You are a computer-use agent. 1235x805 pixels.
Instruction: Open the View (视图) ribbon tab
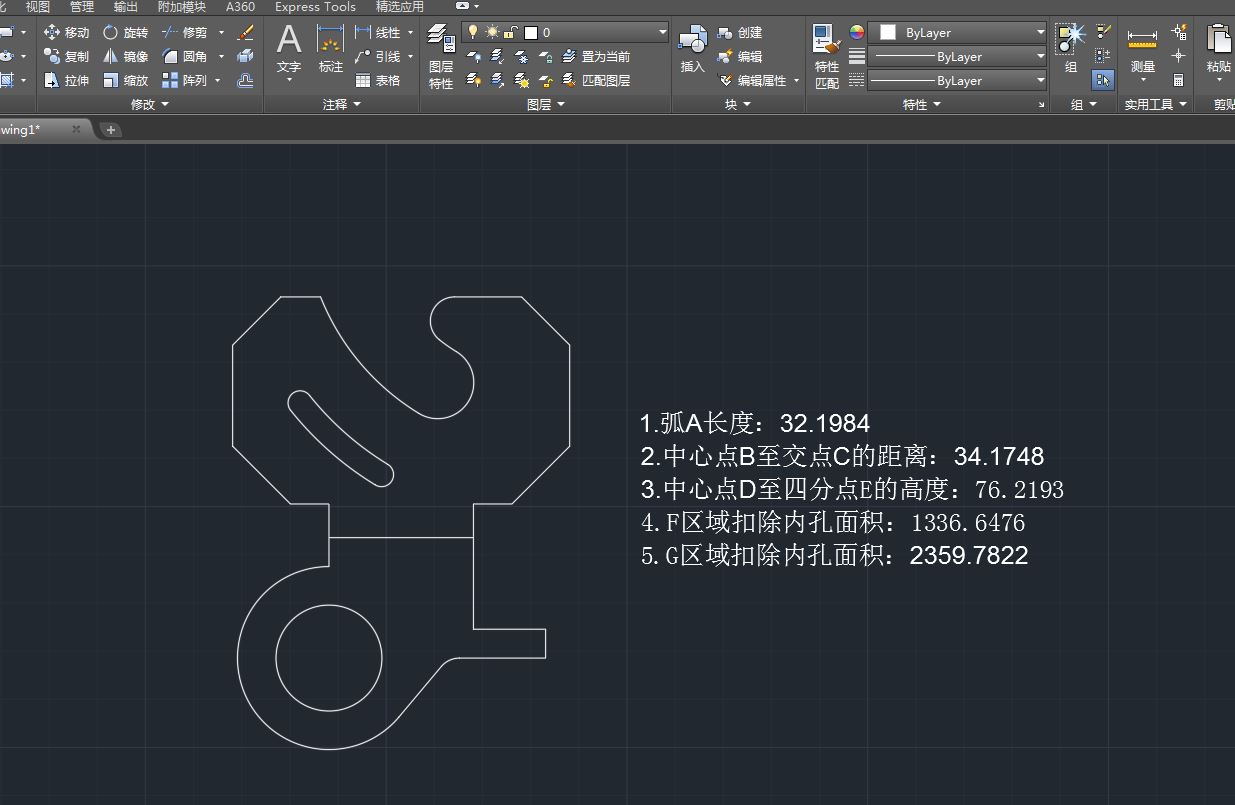38,6
